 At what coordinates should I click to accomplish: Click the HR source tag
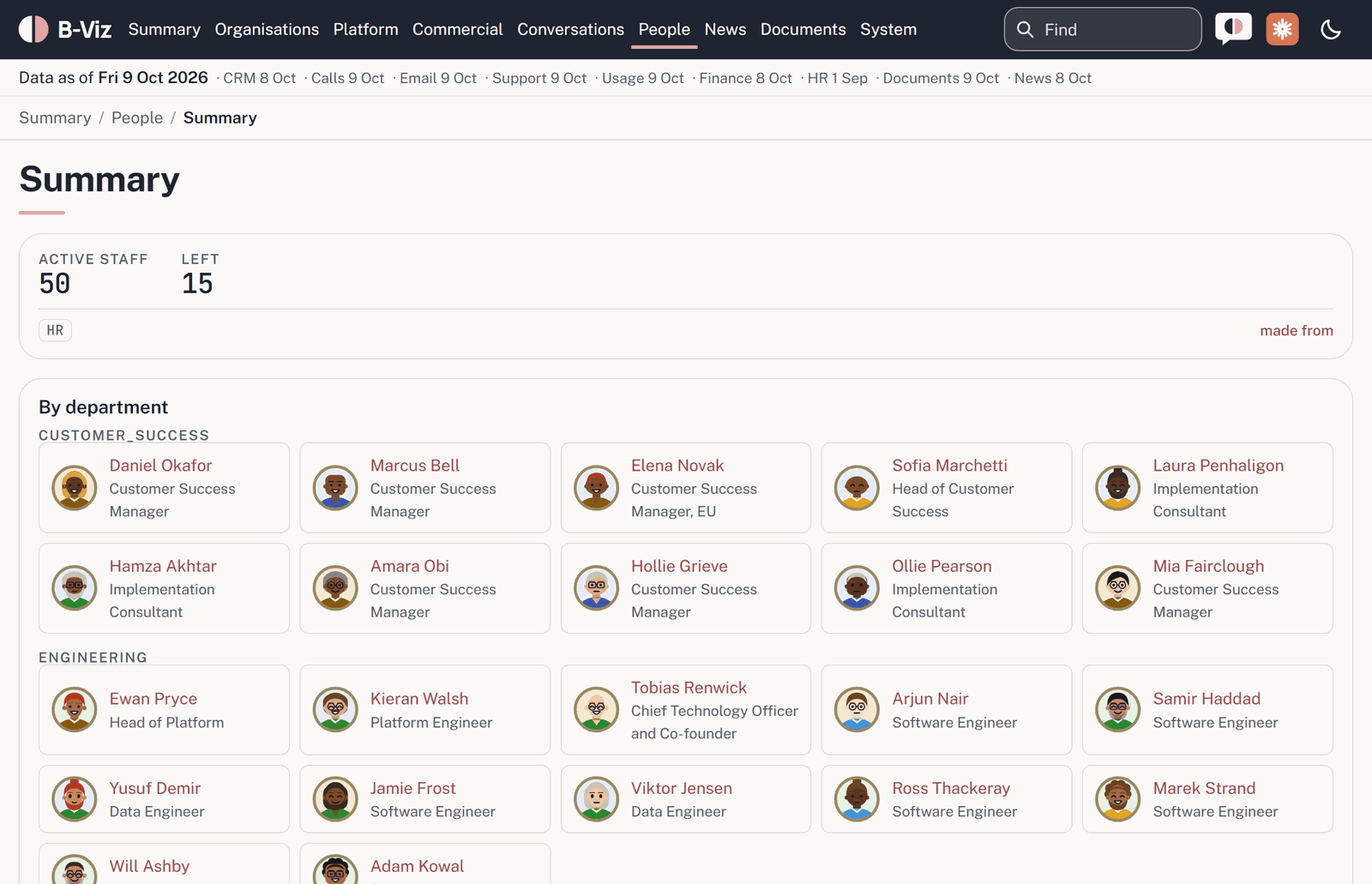coord(55,330)
